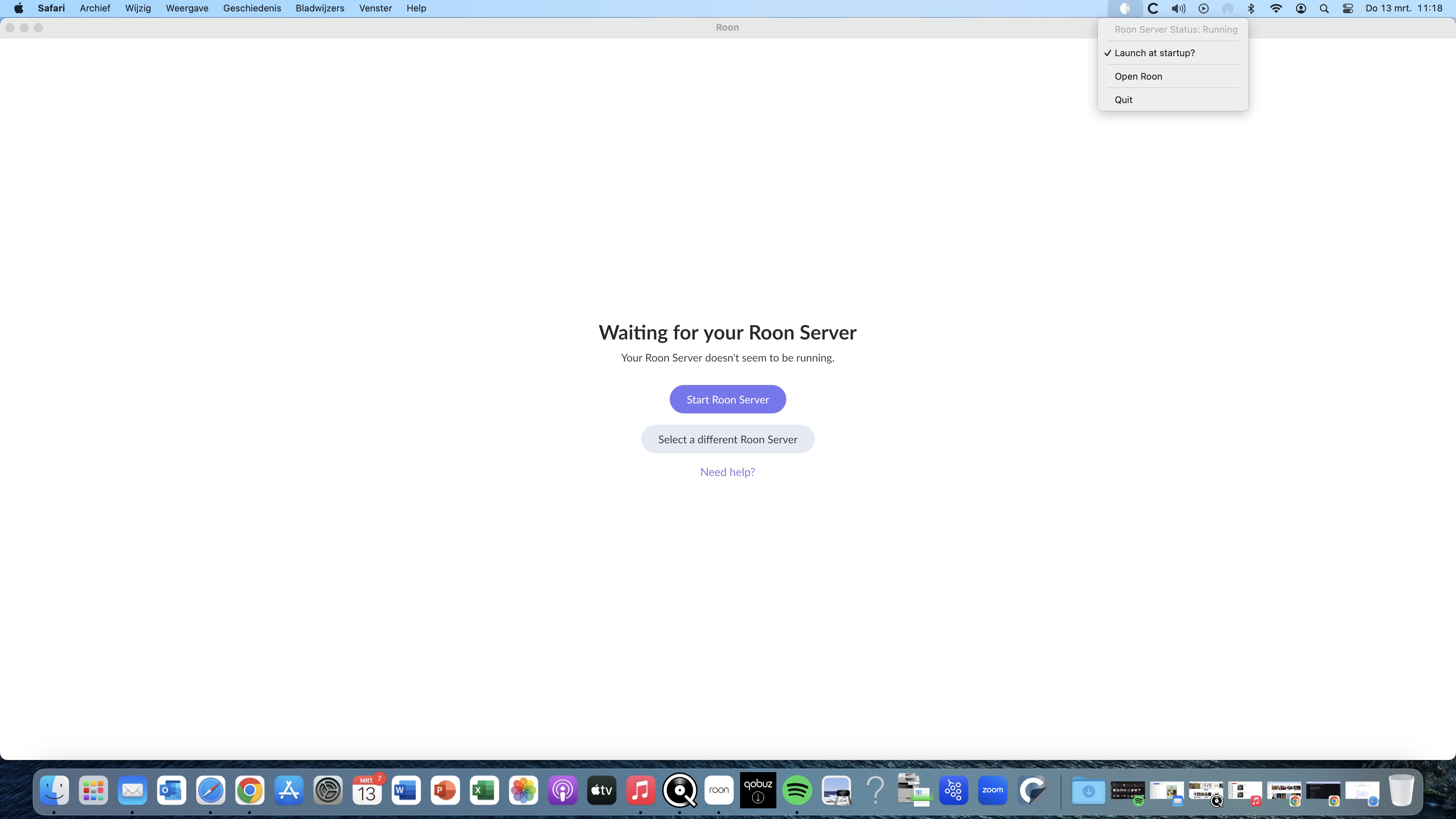The width and height of the screenshot is (1456, 819).
Task: Open Music from the Dock
Action: 641,789
